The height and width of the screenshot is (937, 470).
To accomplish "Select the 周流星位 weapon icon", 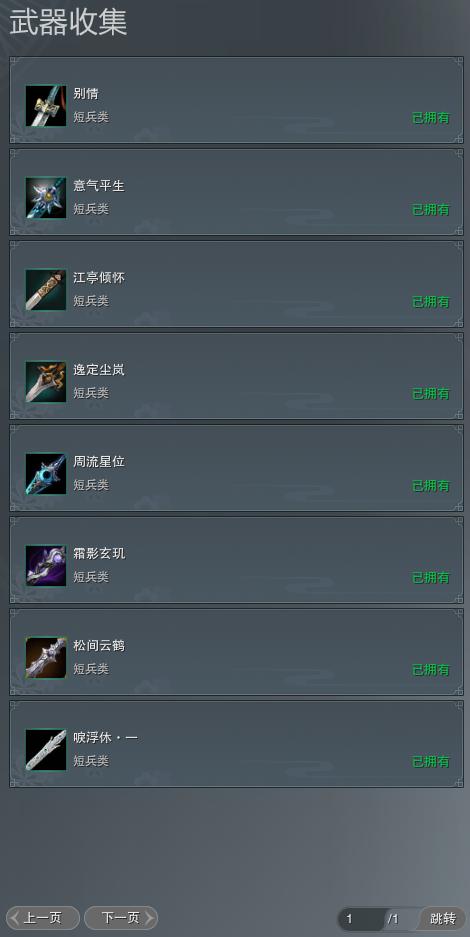I will coord(46,474).
